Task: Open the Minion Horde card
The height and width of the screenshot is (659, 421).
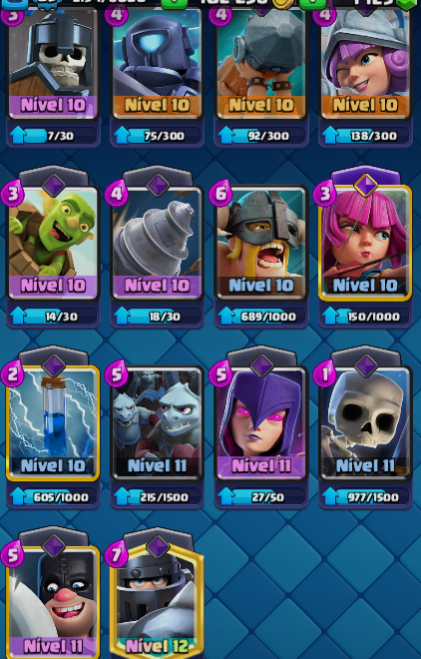Action: click(x=157, y=423)
